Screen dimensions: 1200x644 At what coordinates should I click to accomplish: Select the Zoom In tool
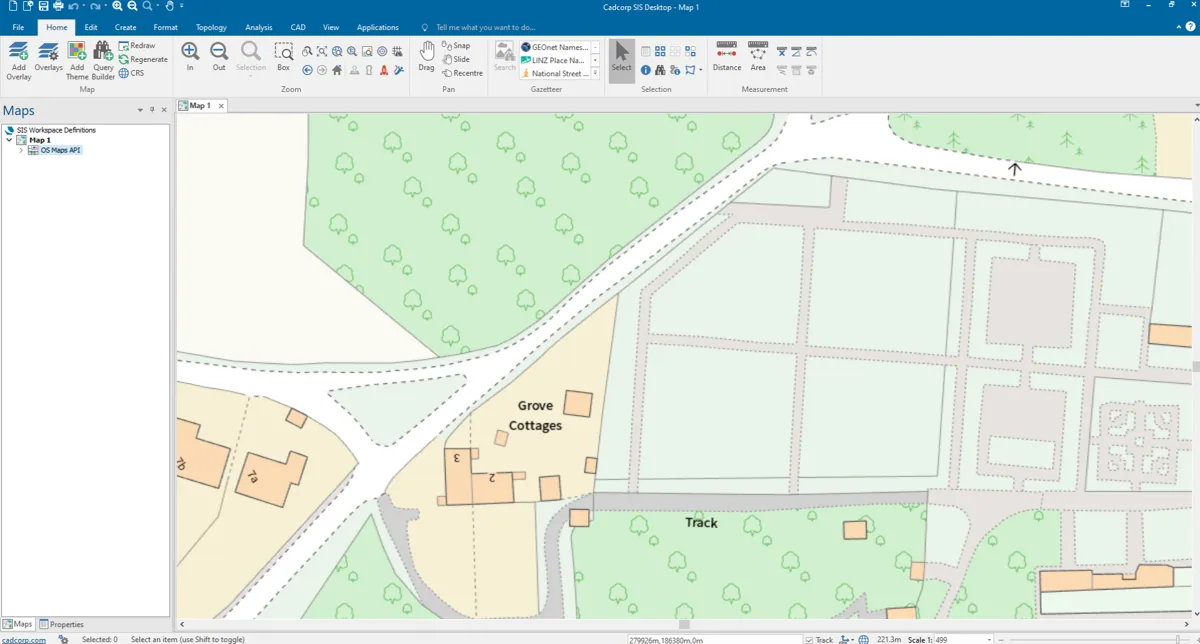point(190,57)
